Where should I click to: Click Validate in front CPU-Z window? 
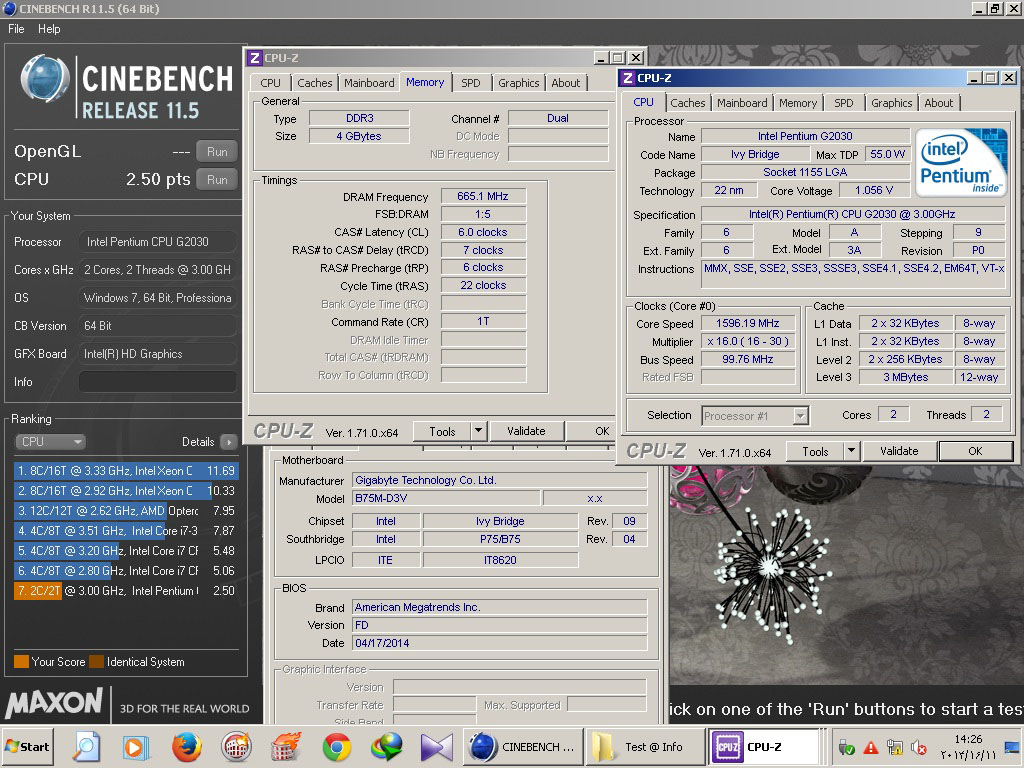(x=898, y=451)
